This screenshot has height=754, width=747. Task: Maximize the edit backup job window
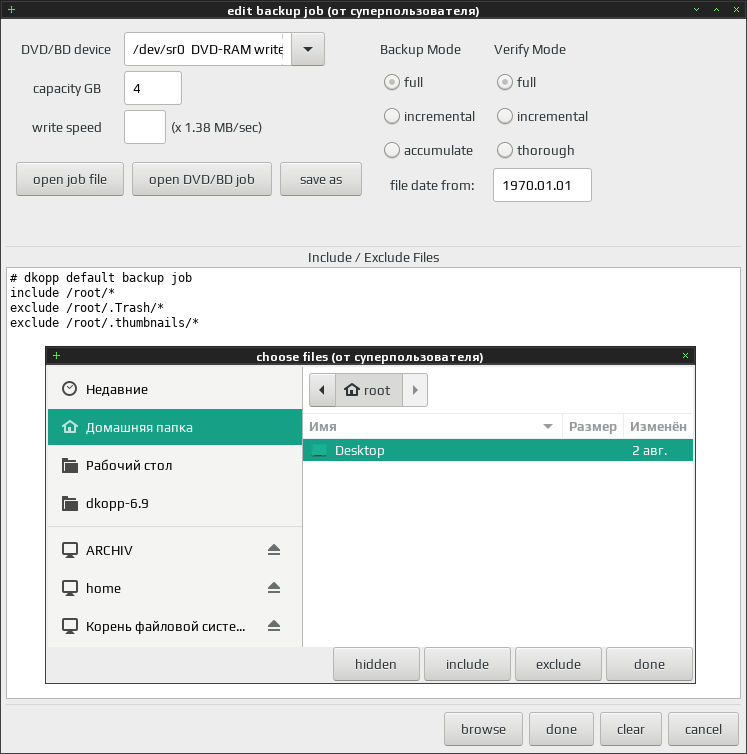[x=716, y=10]
